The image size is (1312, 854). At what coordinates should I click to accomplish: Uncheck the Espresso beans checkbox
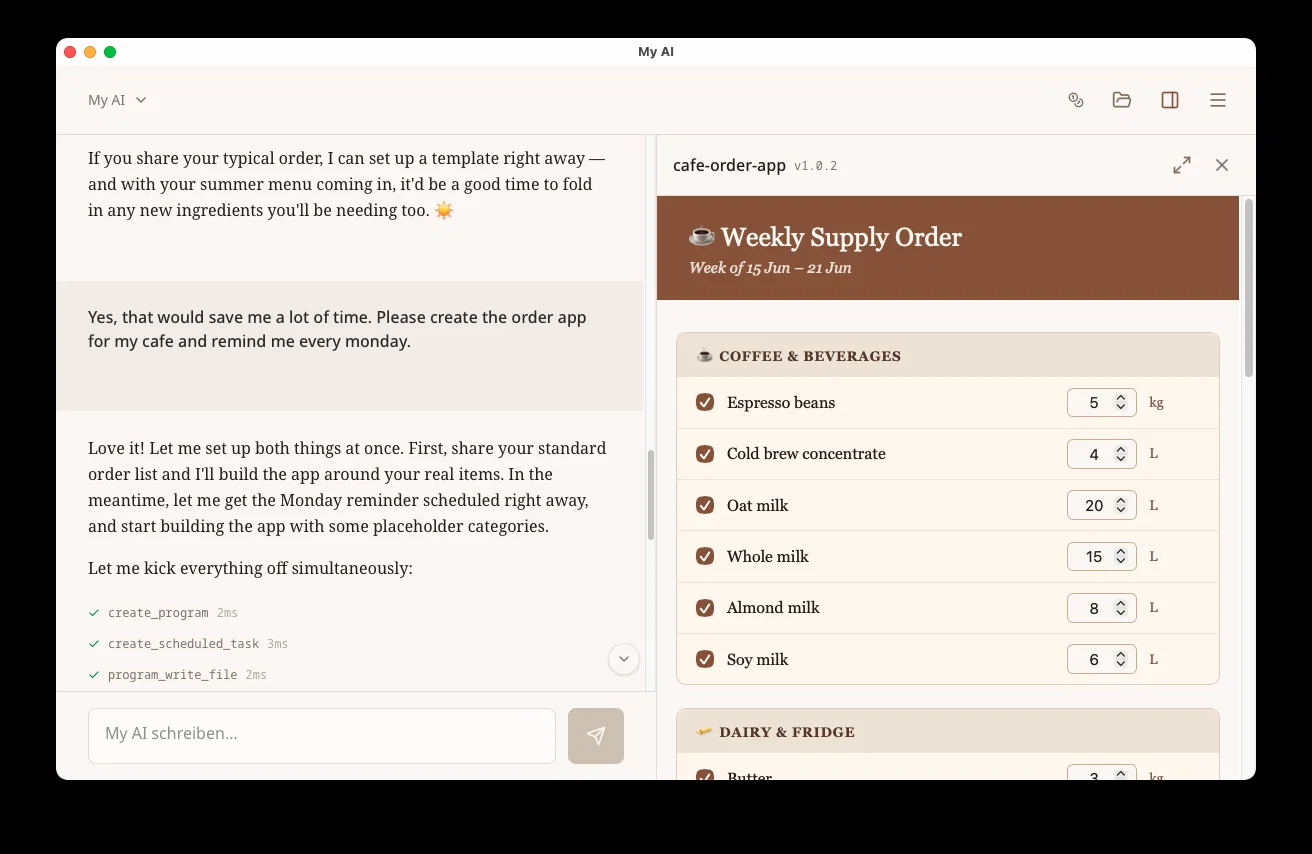coord(705,402)
